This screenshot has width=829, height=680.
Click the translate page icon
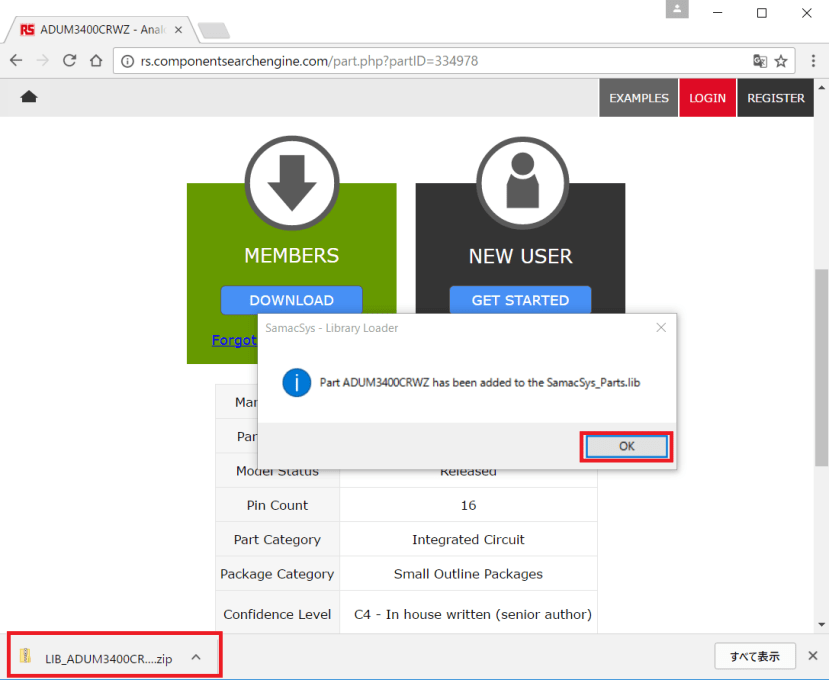click(760, 61)
